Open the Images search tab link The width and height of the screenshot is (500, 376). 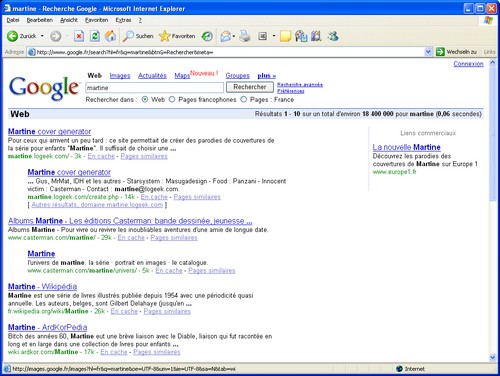(120, 76)
